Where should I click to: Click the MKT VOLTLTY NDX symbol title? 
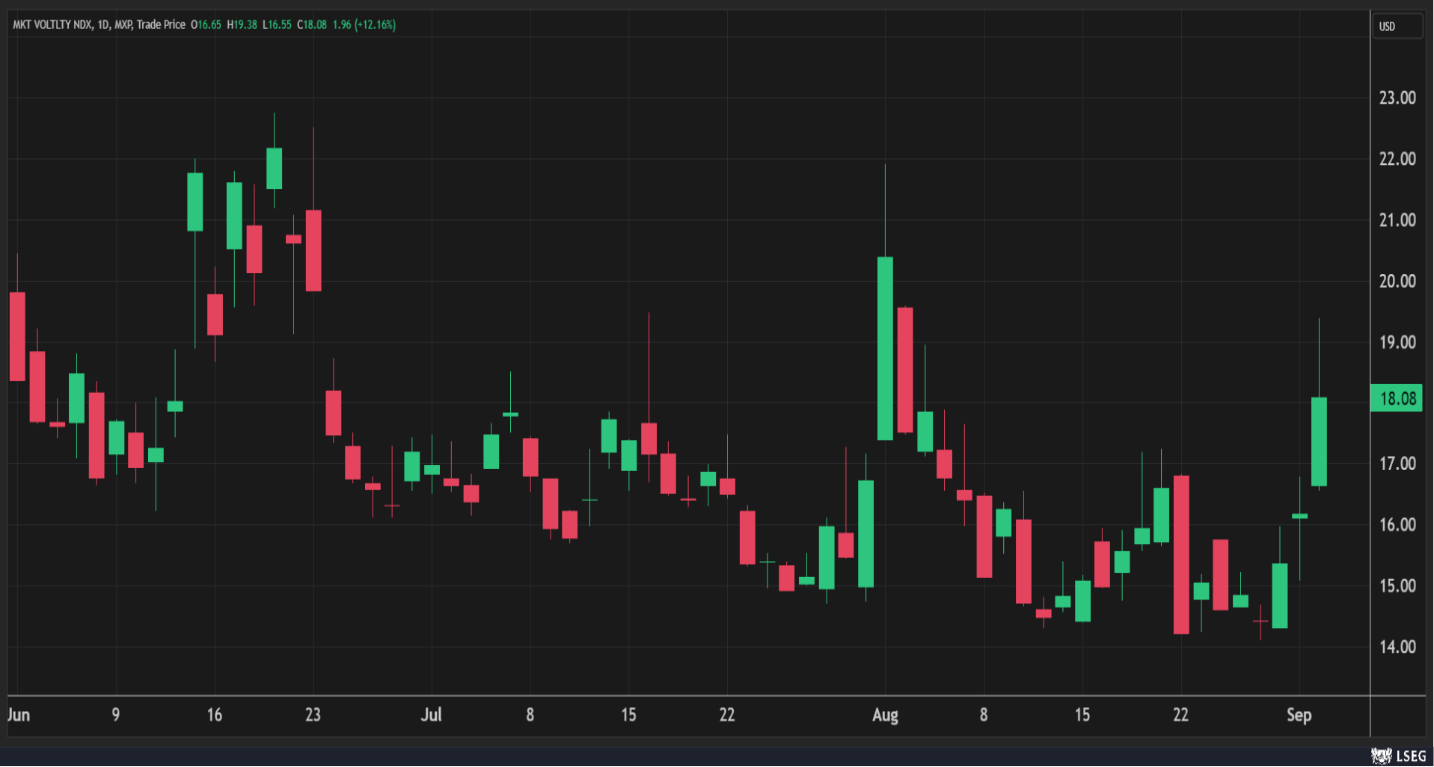53,25
